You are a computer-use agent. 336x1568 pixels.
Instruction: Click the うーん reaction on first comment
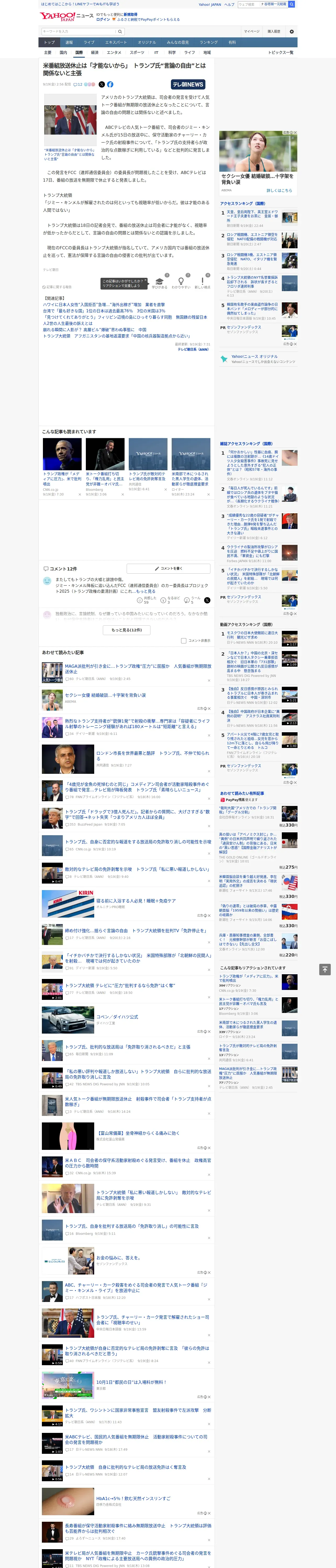pos(192,600)
